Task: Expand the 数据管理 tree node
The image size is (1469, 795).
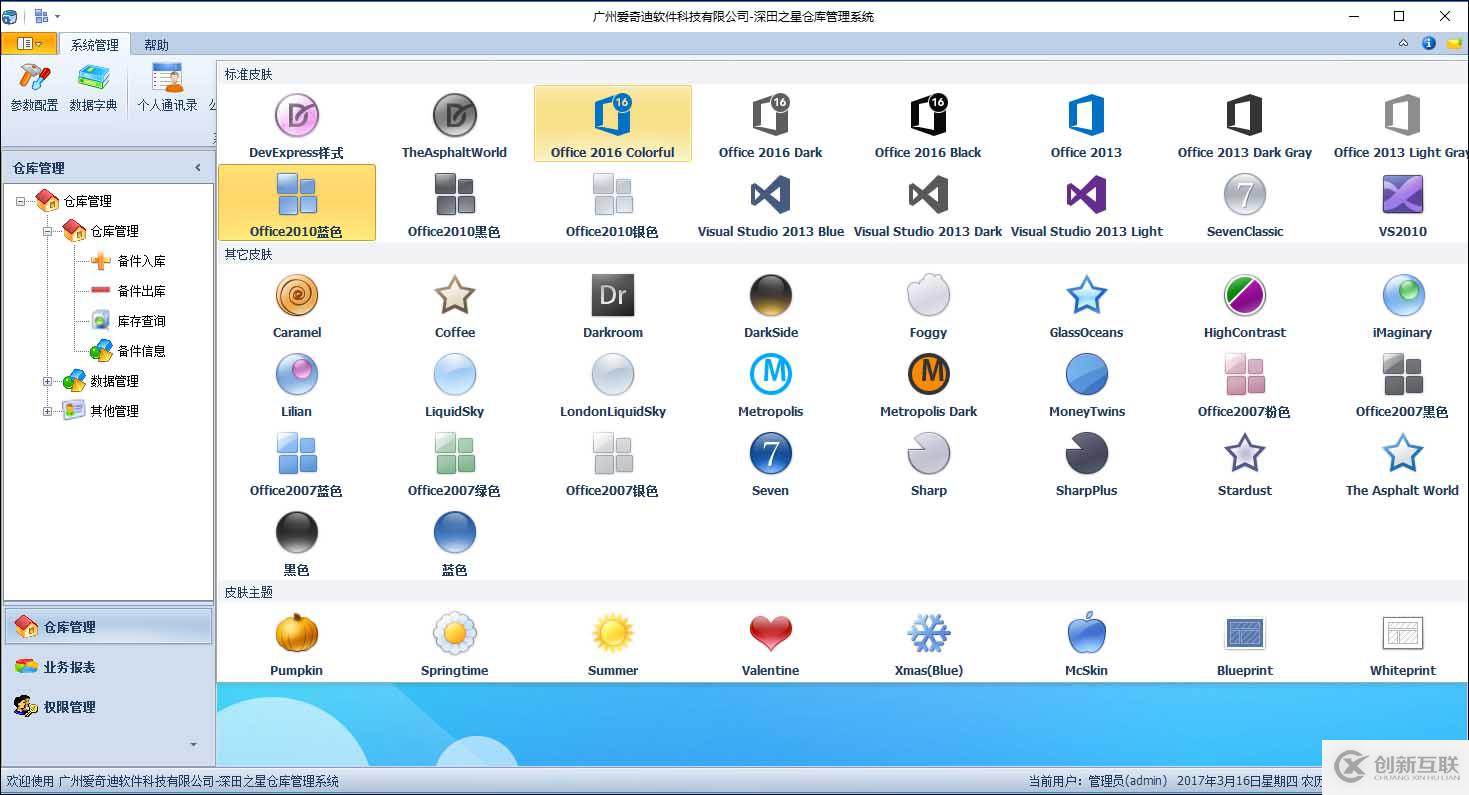Action: [47, 381]
